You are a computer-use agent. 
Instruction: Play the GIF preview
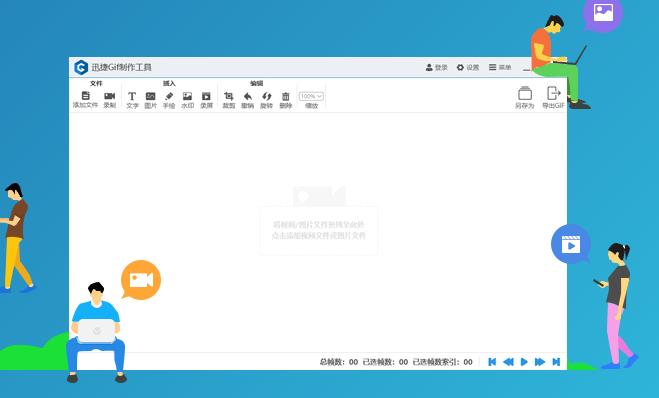tap(524, 362)
